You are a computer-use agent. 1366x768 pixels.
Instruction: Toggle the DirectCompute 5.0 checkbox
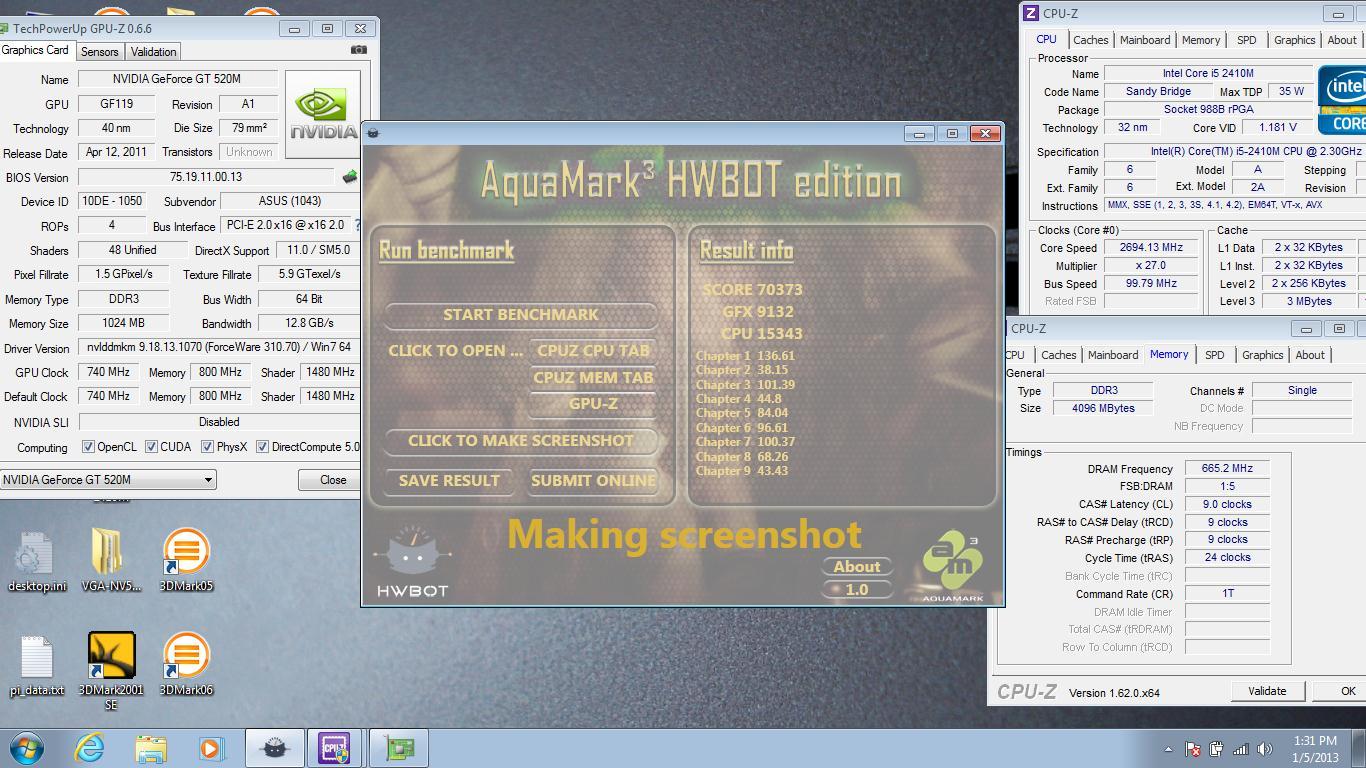pos(262,447)
